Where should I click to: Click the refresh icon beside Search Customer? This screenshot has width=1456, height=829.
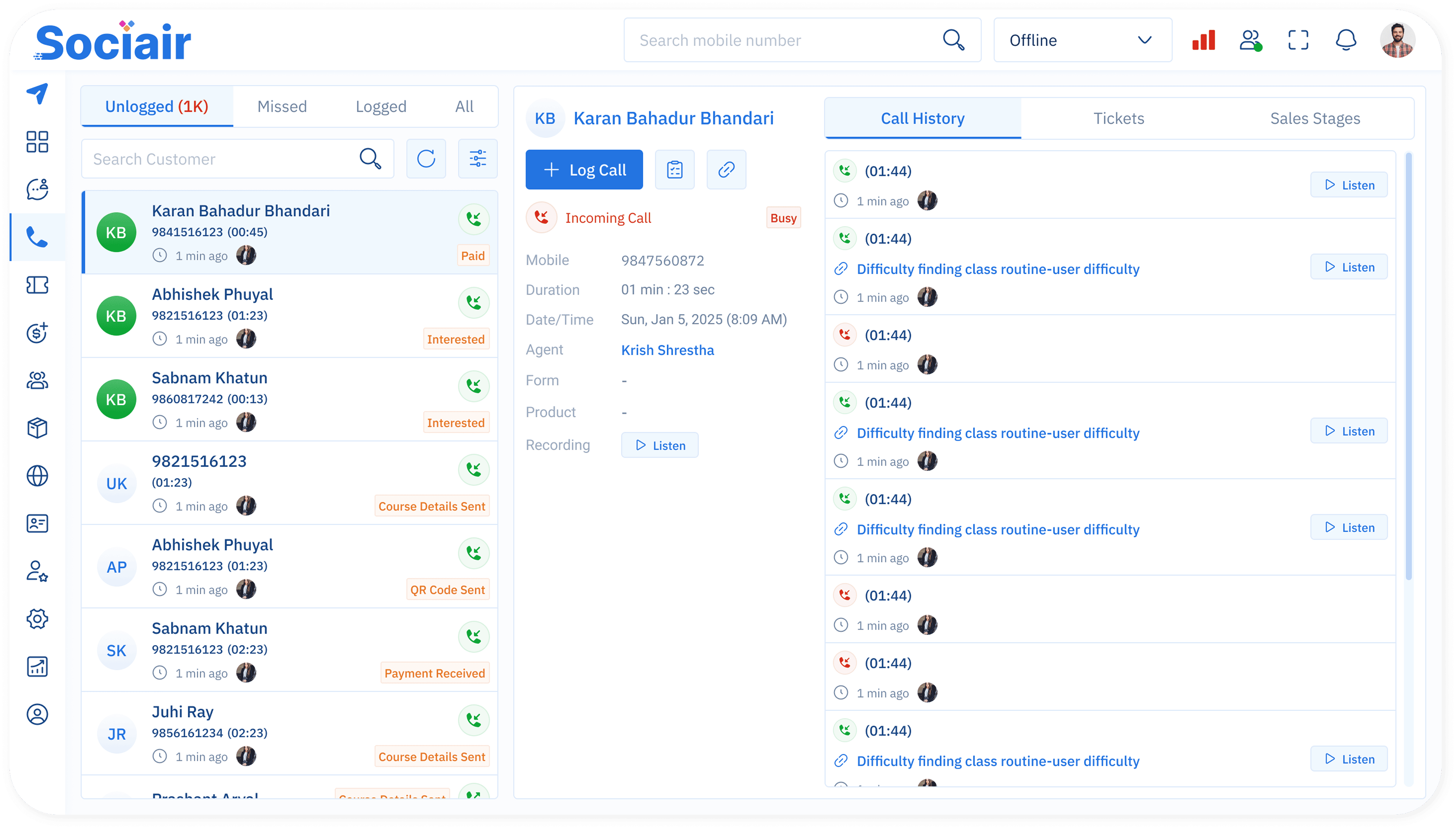(425, 158)
